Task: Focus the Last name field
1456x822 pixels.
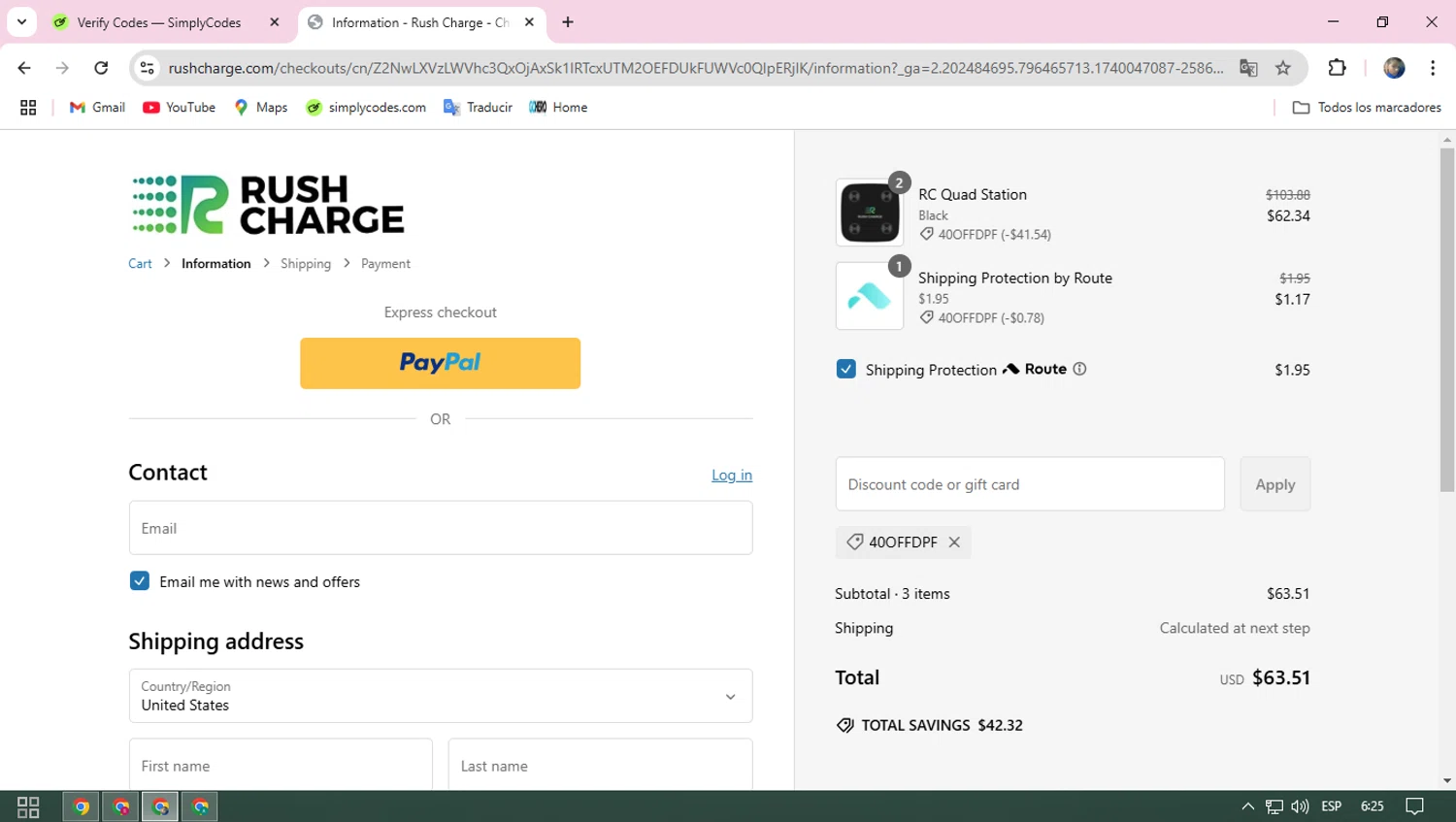Action: 600,765
